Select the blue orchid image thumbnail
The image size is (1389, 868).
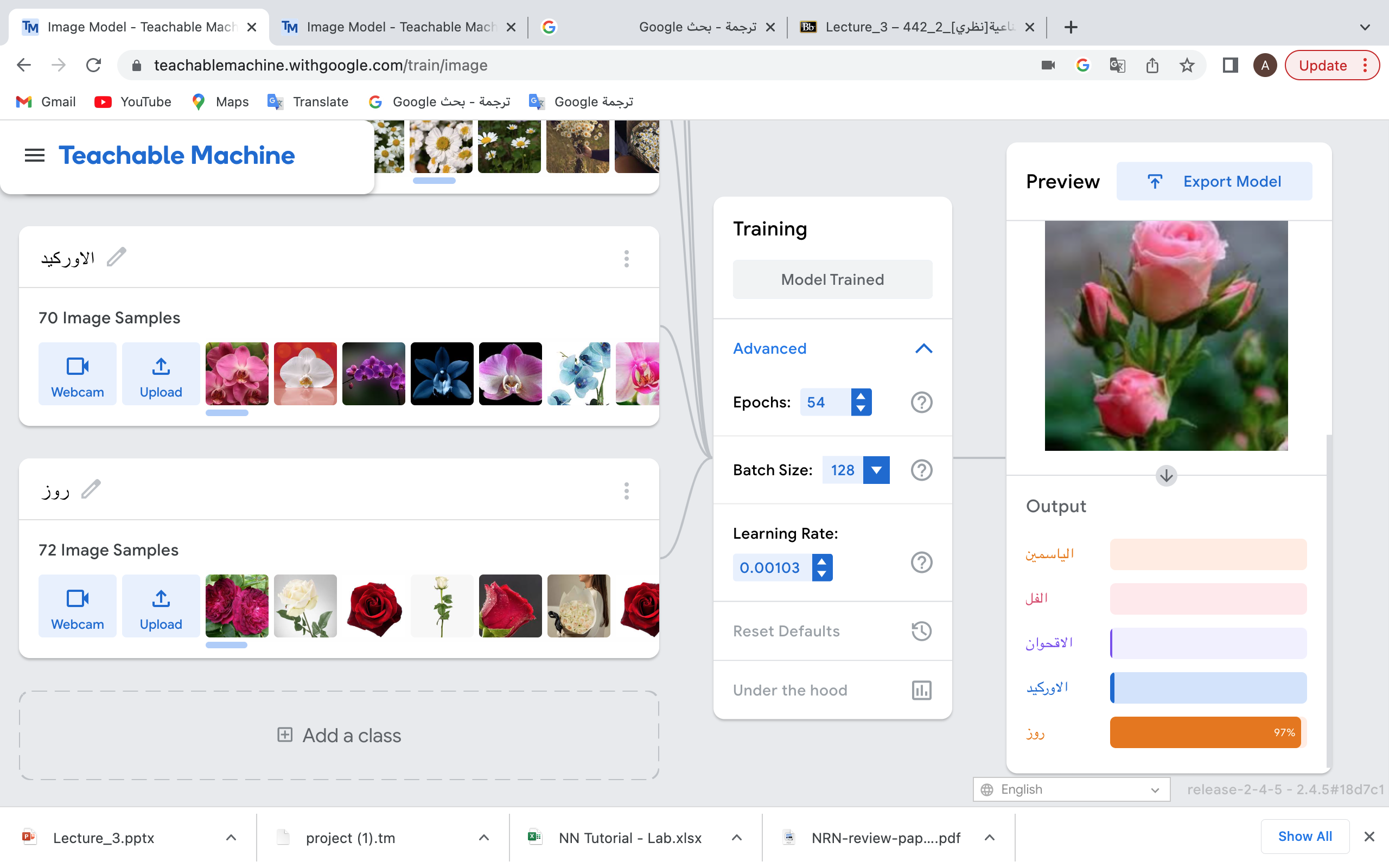point(442,374)
